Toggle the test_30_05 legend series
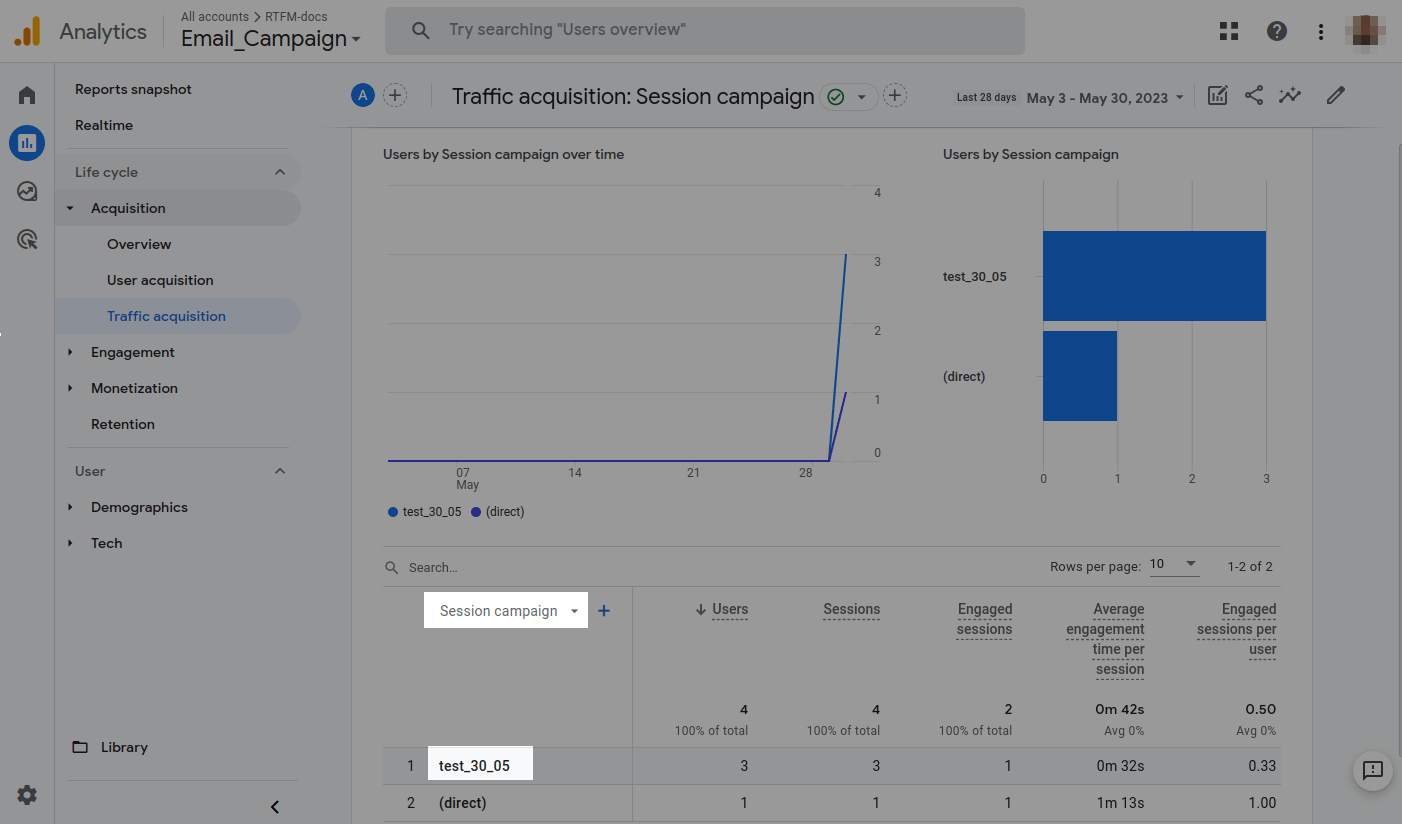The width and height of the screenshot is (1402, 824). pyautogui.click(x=425, y=512)
